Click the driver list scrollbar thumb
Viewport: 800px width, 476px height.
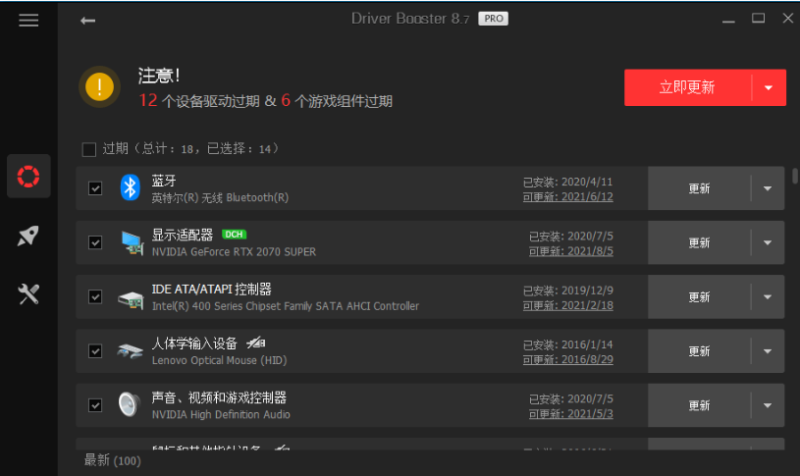(795, 176)
